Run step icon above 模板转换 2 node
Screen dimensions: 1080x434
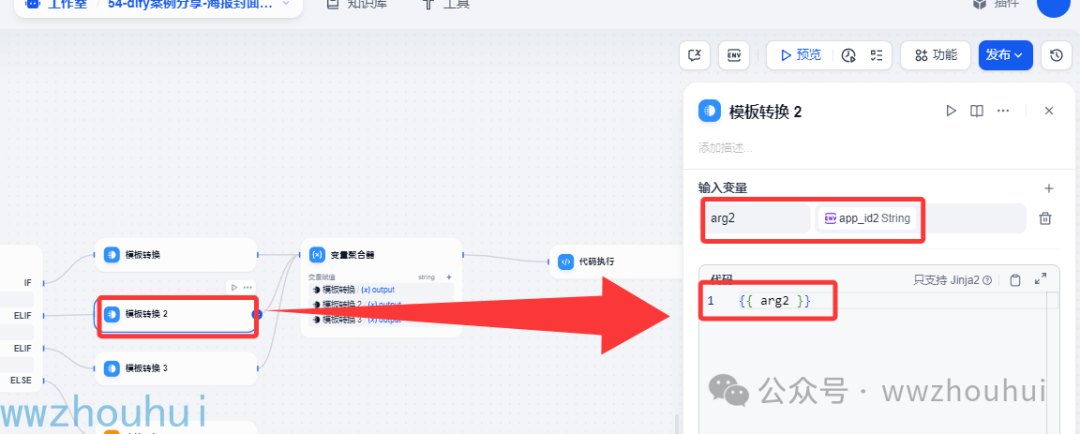click(x=234, y=287)
